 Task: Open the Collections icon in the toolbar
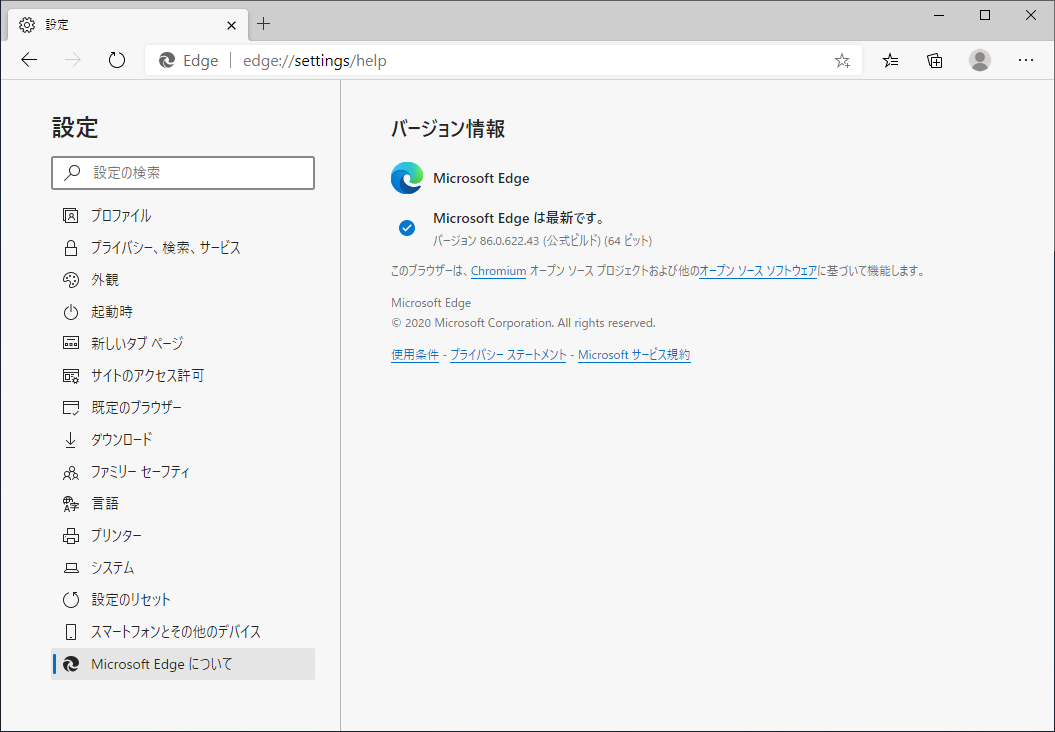pos(934,60)
